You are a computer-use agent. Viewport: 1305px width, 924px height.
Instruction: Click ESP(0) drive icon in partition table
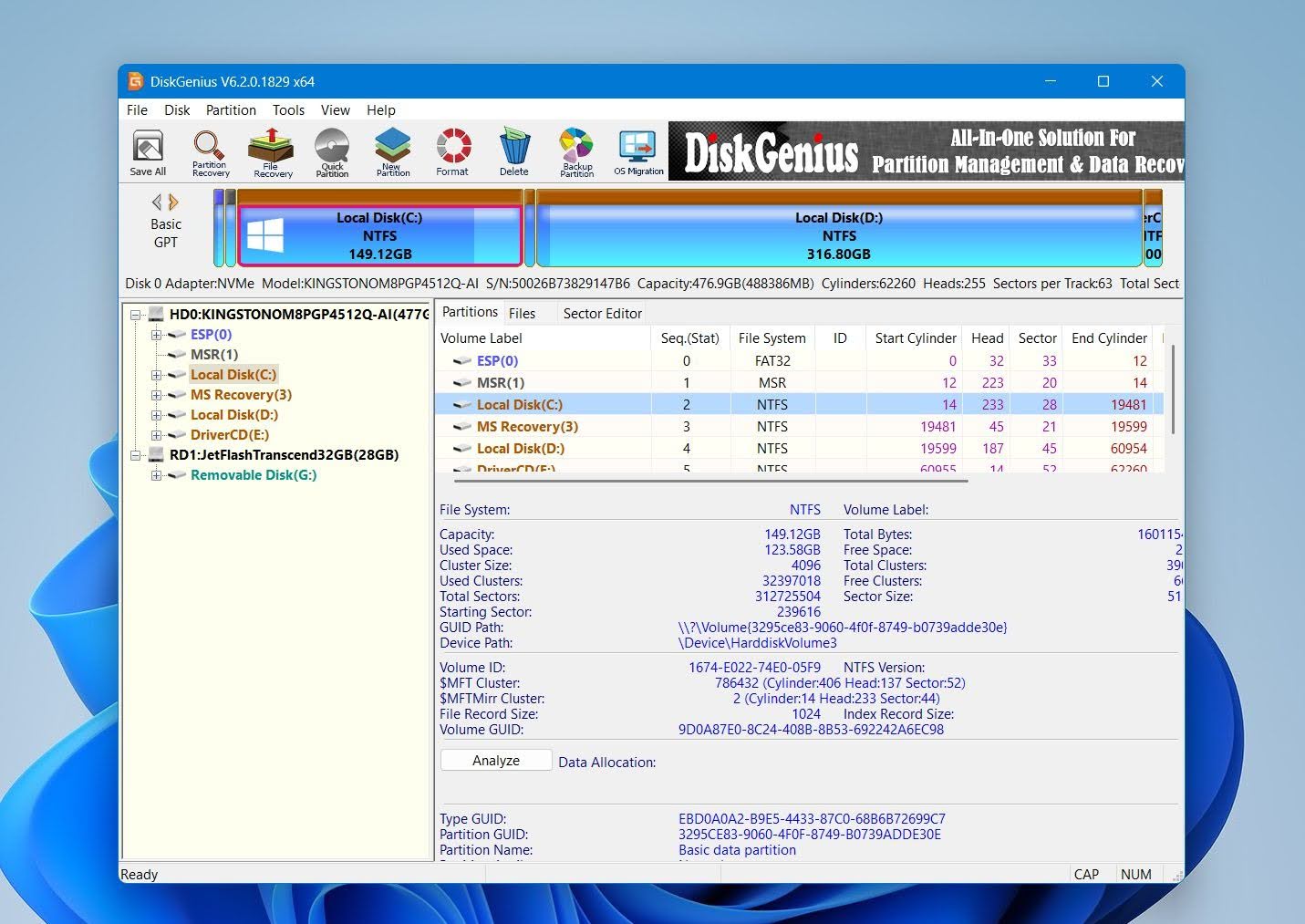click(462, 361)
